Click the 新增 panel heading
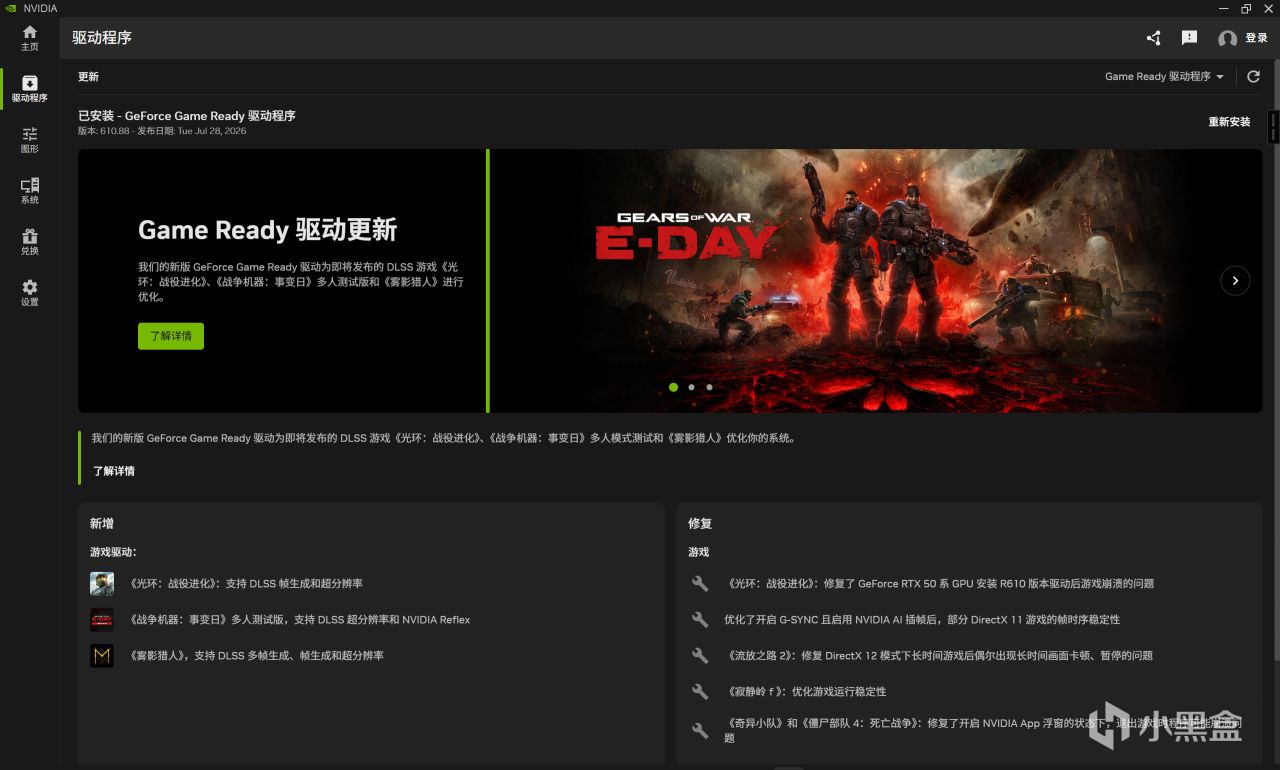This screenshot has width=1280, height=770. (101, 524)
